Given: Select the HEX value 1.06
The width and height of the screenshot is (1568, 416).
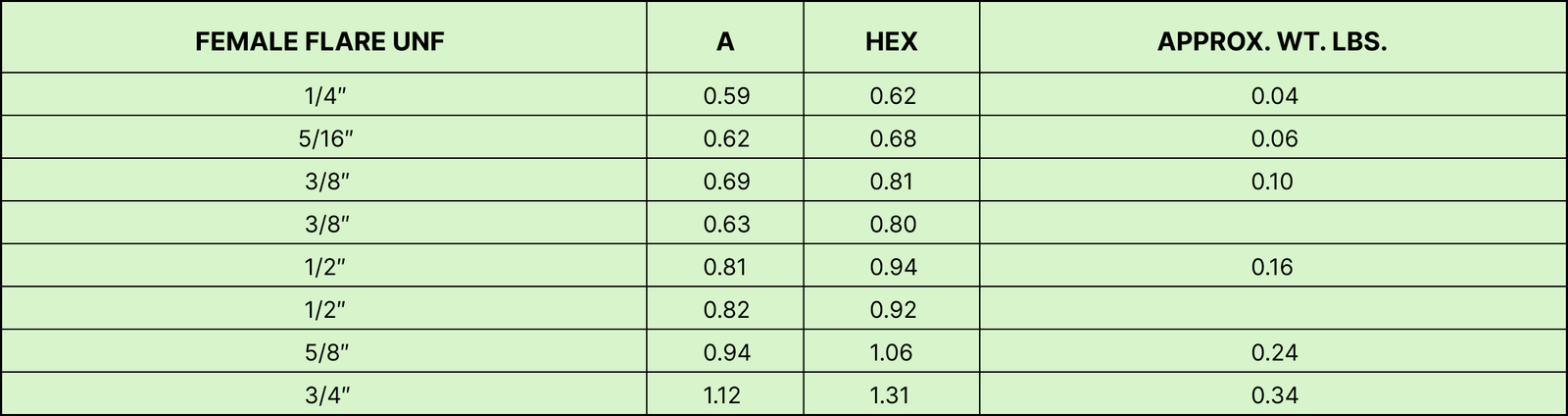Looking at the screenshot, I should pyautogui.click(x=891, y=352).
